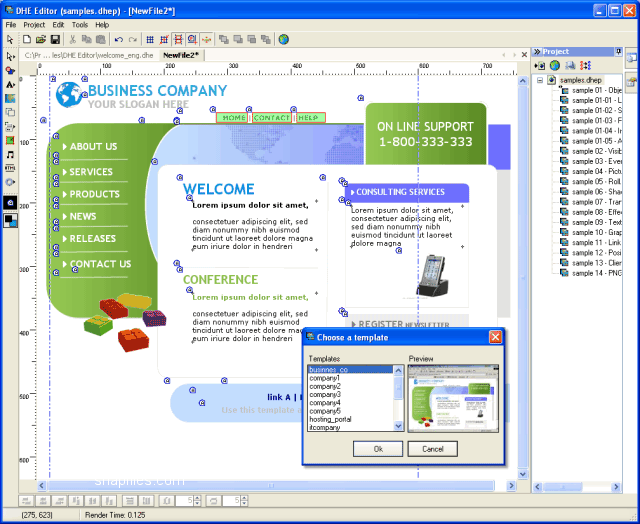
Task: Select the sample 02 item in project tree
Action: 591,151
